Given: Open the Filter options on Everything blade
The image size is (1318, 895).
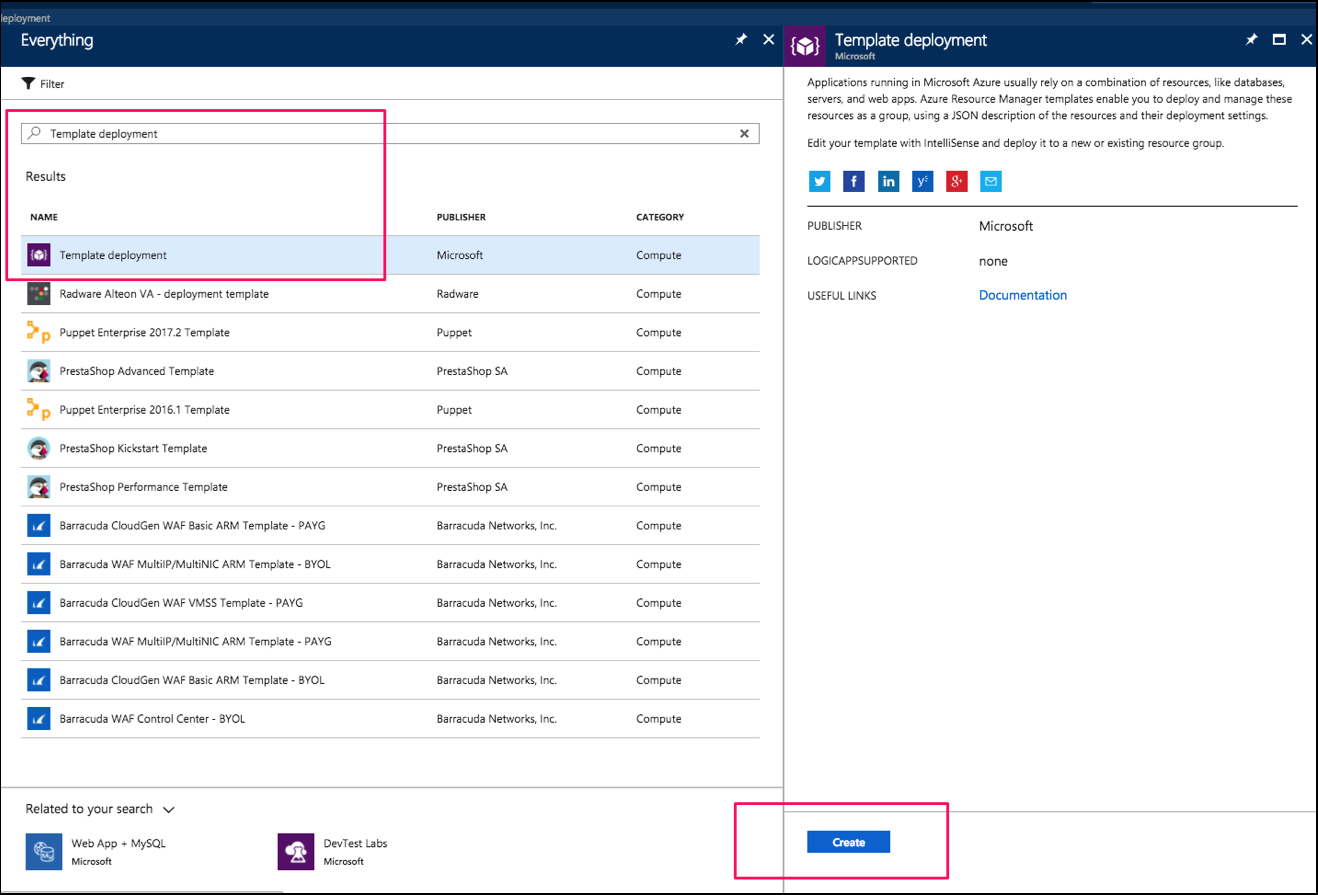Looking at the screenshot, I should coord(42,83).
